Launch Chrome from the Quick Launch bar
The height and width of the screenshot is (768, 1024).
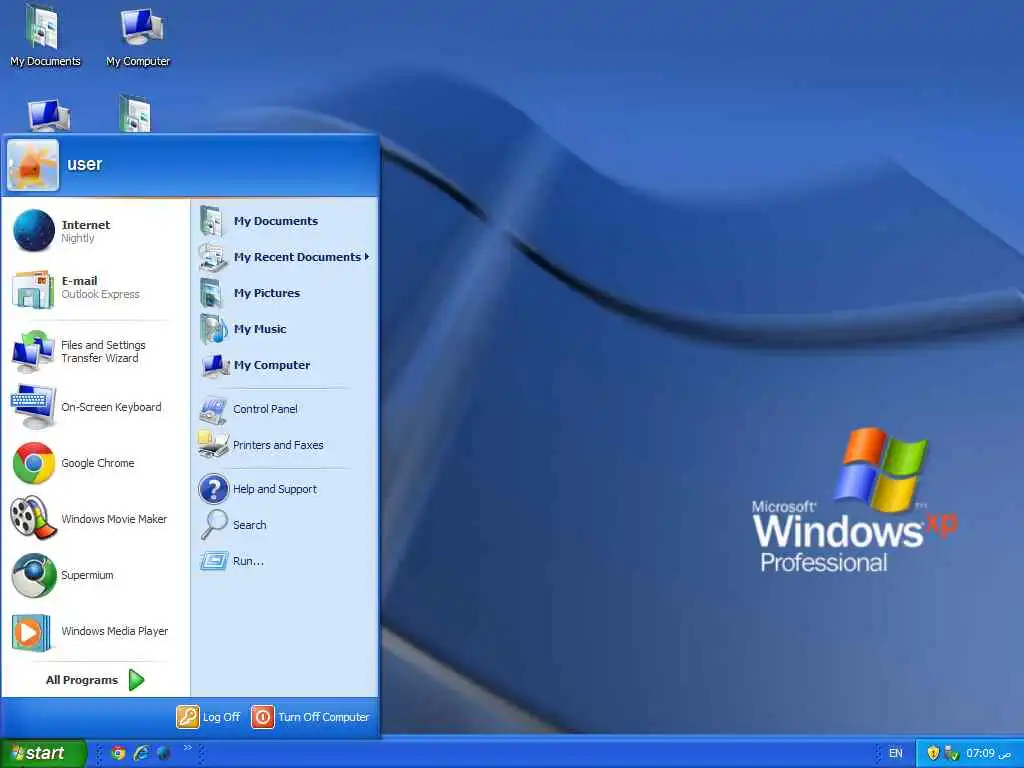point(118,753)
